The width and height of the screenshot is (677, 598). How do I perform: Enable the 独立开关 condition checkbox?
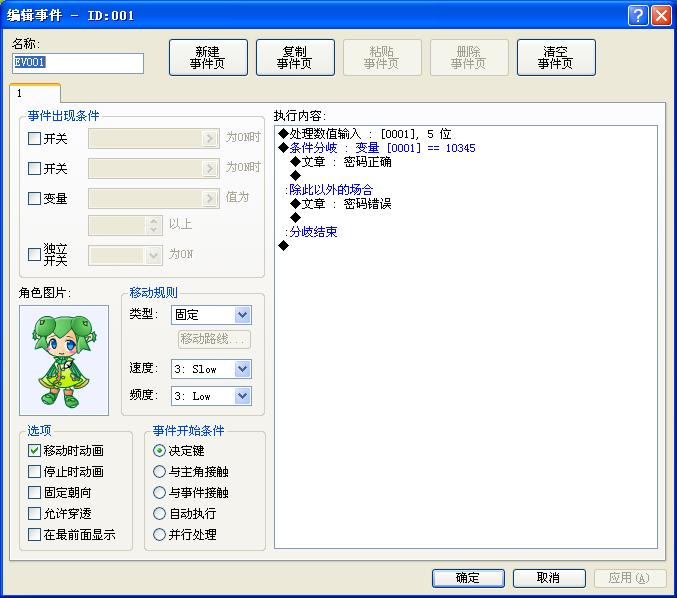[x=34, y=254]
